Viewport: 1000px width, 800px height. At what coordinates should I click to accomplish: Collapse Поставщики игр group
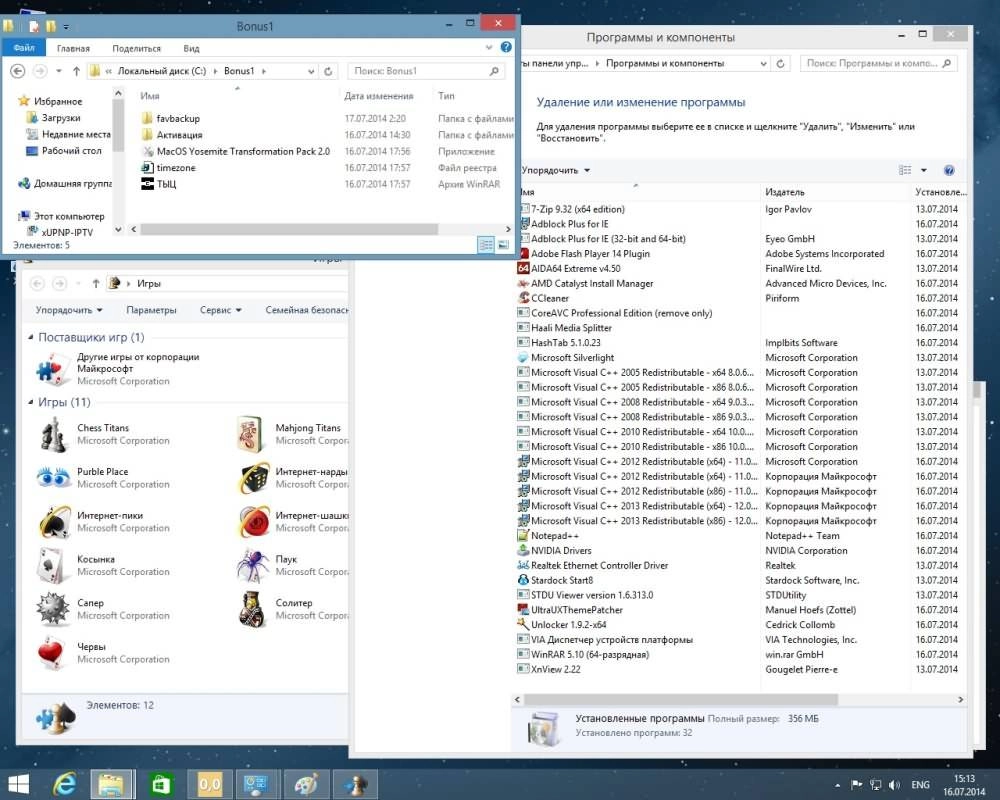[x=31, y=337]
